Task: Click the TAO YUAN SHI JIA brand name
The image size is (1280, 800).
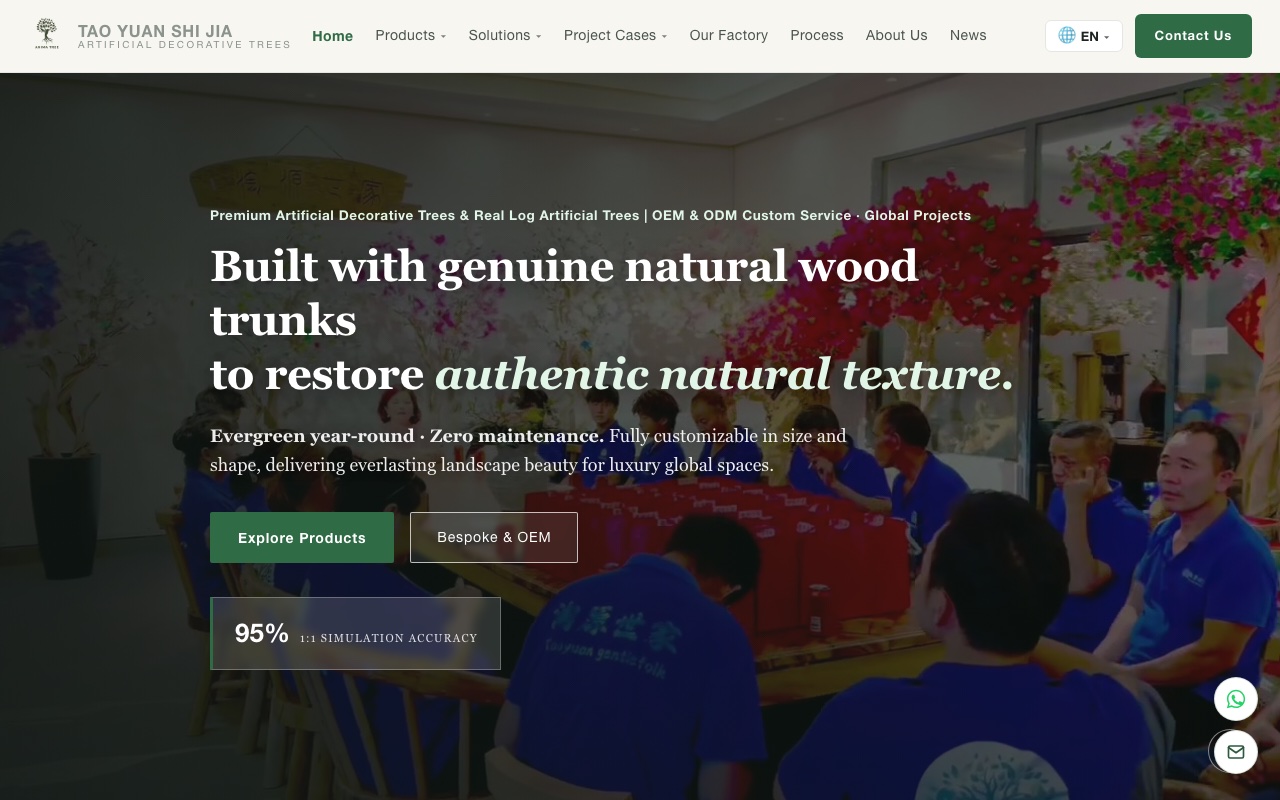Action: click(155, 31)
